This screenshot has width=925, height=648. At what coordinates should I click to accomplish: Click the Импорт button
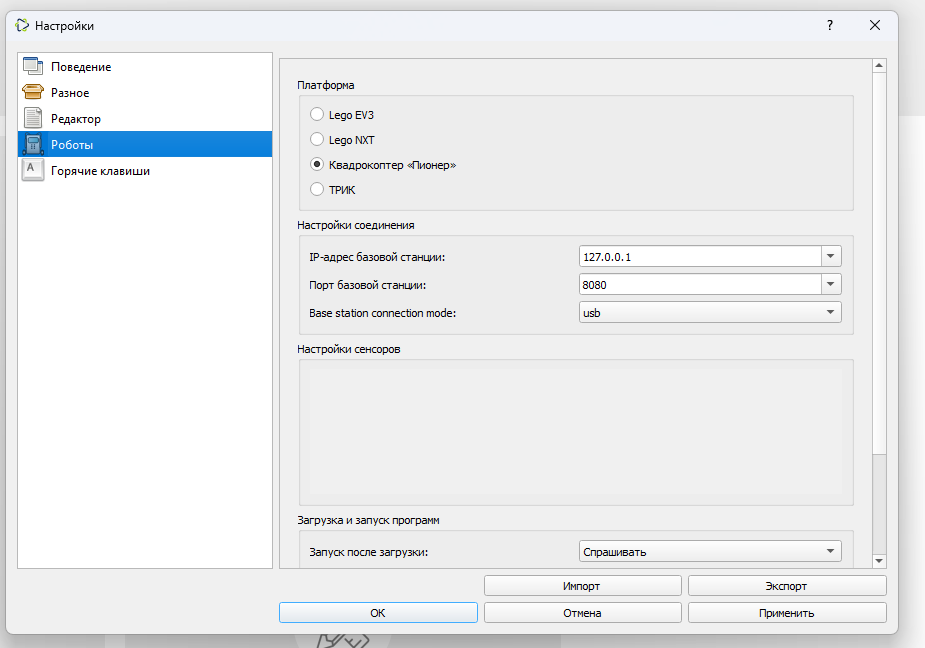(x=582, y=585)
